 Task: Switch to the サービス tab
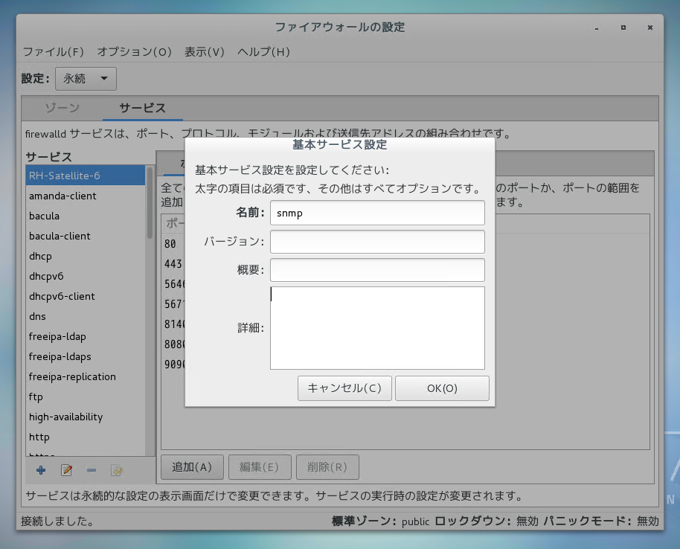[x=142, y=108]
